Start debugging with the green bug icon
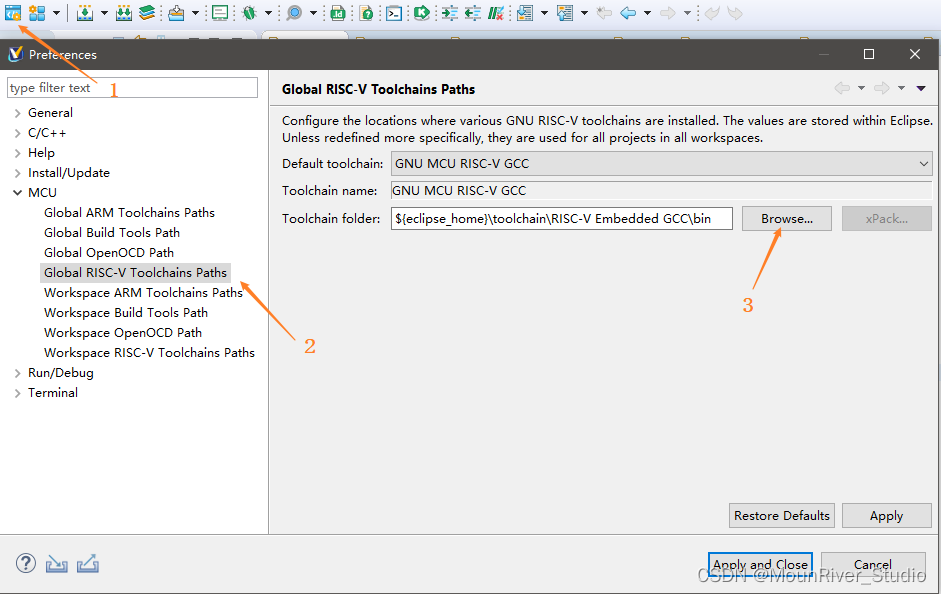Screen dimensions: 941x594 coord(249,13)
